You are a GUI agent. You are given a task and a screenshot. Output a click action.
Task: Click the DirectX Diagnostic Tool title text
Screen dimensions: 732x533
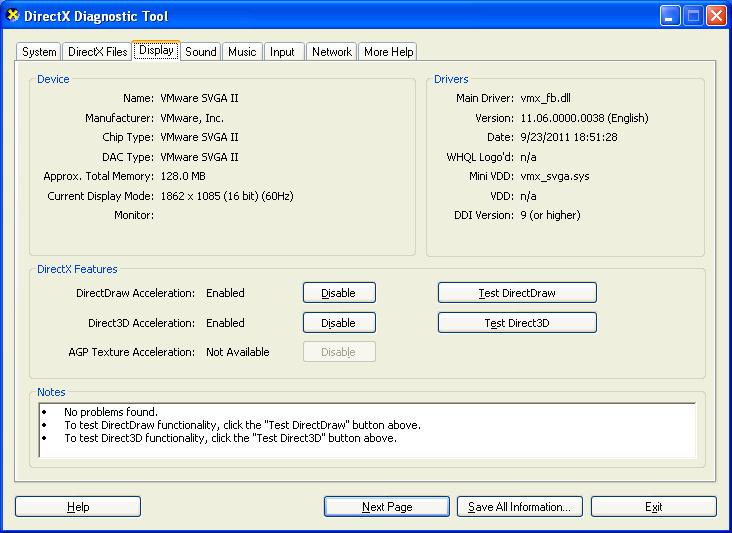[x=96, y=16]
